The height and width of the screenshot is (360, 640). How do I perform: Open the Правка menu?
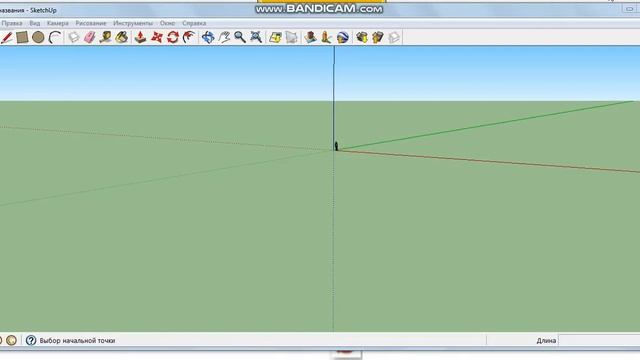(12, 23)
